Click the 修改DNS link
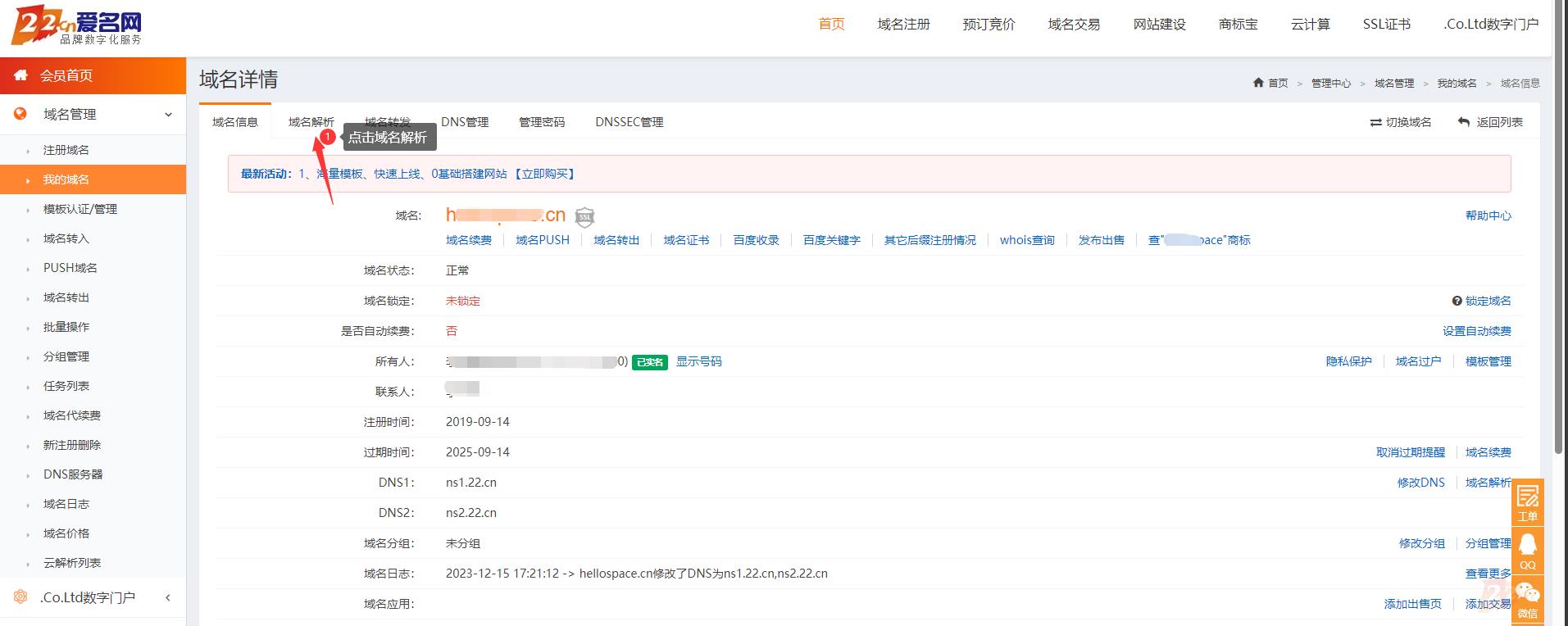1568x626 pixels. point(1421,483)
